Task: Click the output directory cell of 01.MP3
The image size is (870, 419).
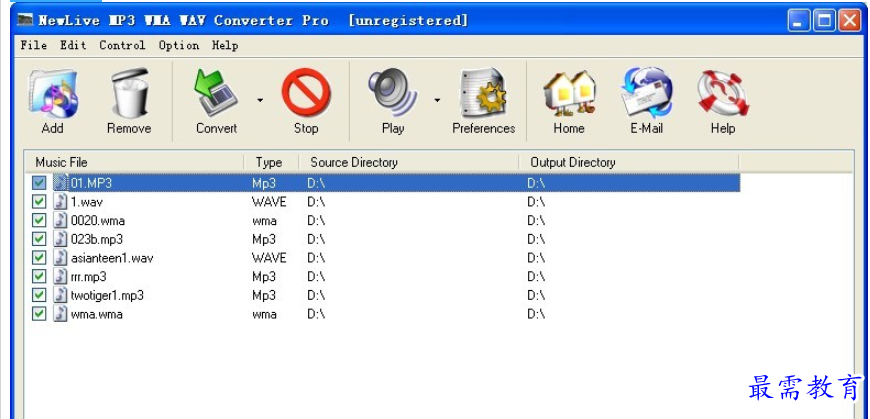Action: point(537,183)
